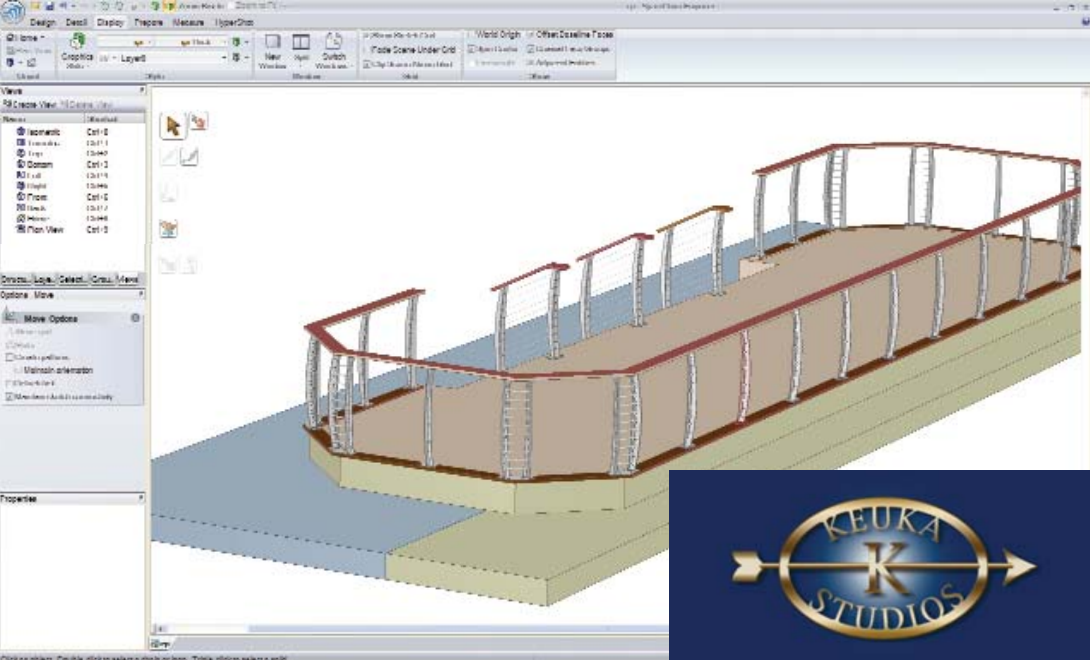Toggle the Maintain orientation checkbox
This screenshot has height=660, width=1090.
tap(10, 370)
